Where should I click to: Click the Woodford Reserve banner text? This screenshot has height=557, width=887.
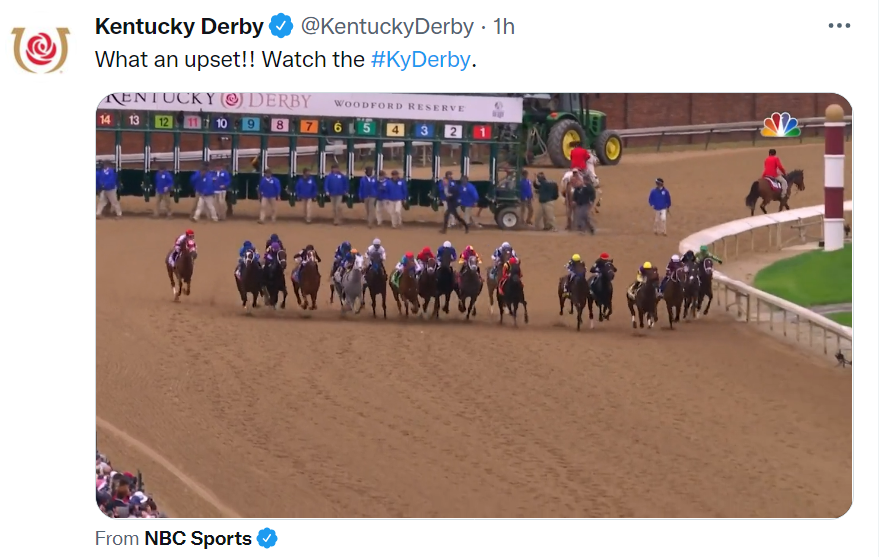click(x=399, y=106)
